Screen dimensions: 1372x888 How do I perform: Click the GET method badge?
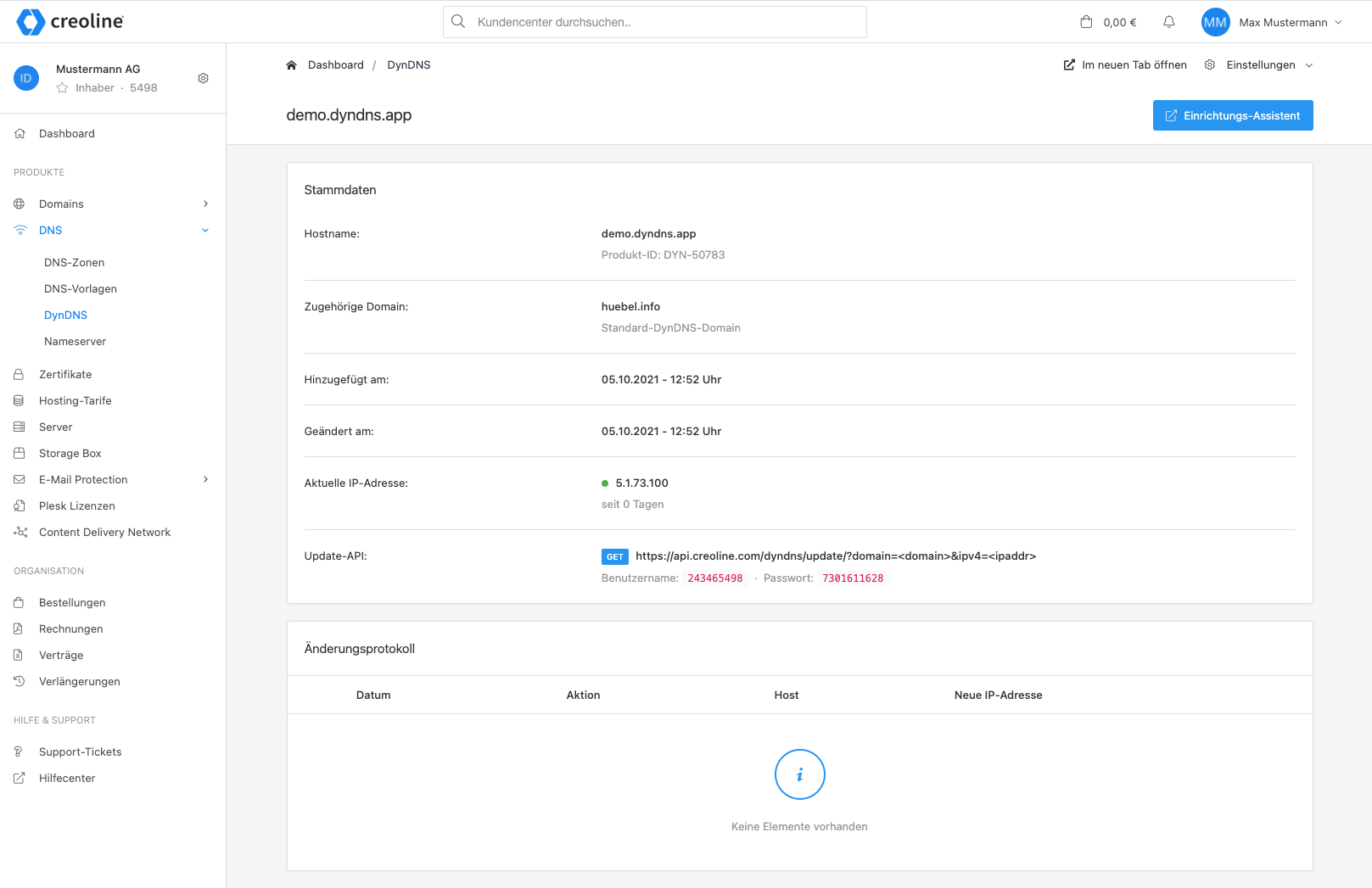coord(615,557)
